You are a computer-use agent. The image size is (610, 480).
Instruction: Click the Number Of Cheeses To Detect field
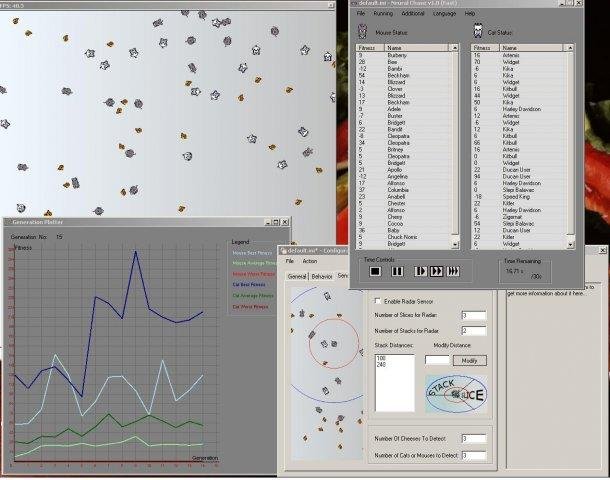click(473, 439)
